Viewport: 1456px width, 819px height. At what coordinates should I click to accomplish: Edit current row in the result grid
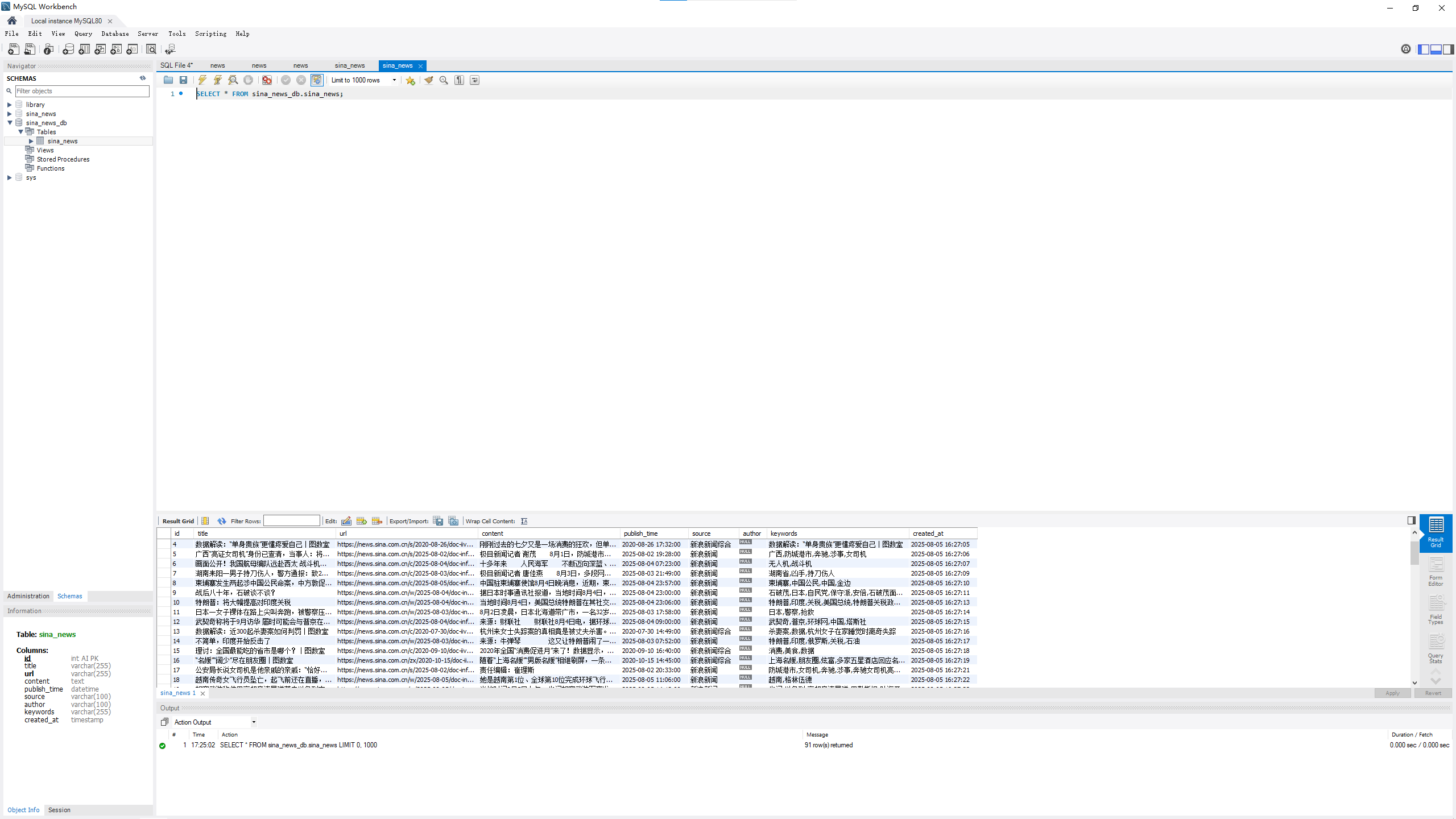(x=346, y=521)
